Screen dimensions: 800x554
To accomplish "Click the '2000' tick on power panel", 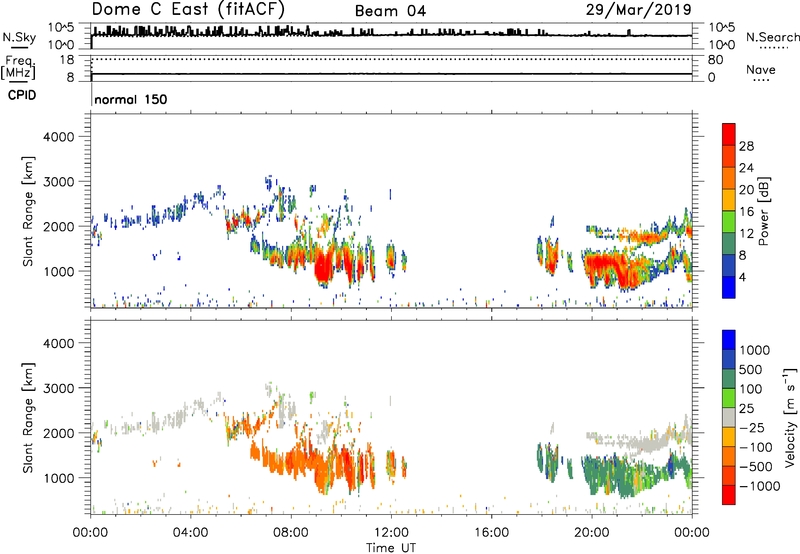I will (59, 227).
